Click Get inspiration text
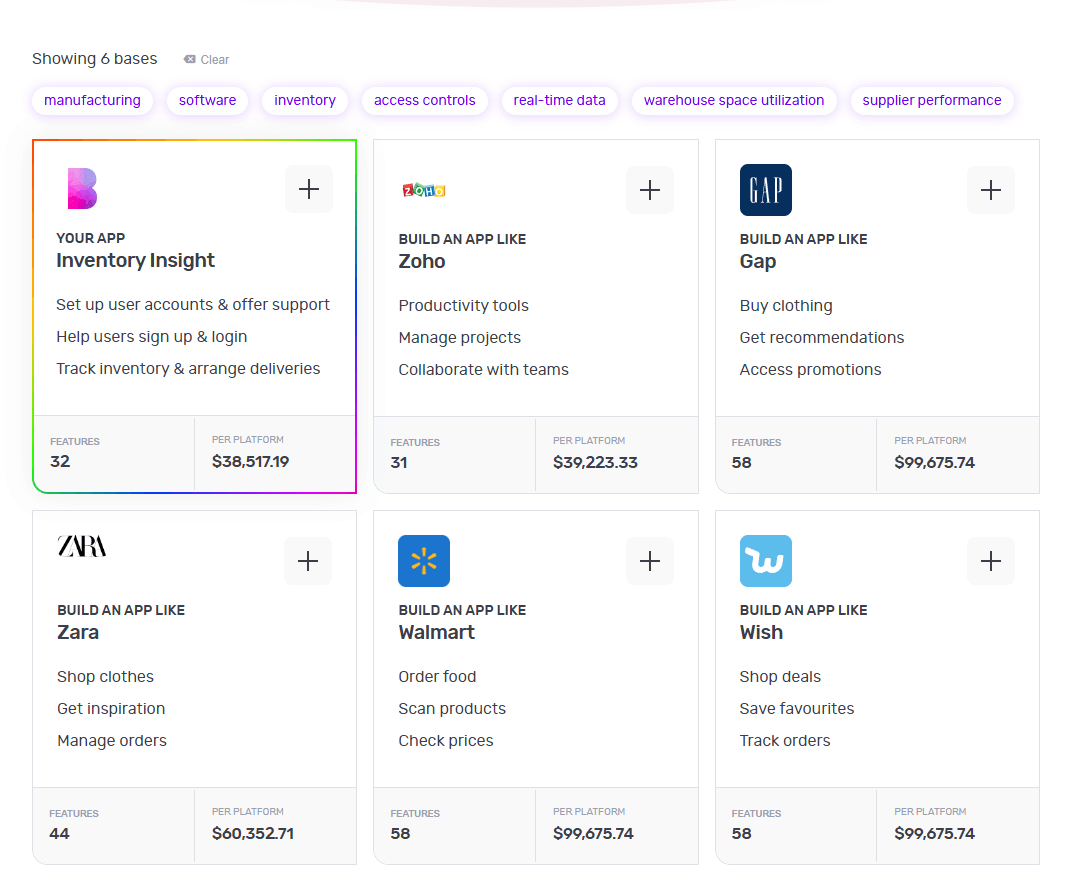Screen dimensions: 1077x887 111,709
